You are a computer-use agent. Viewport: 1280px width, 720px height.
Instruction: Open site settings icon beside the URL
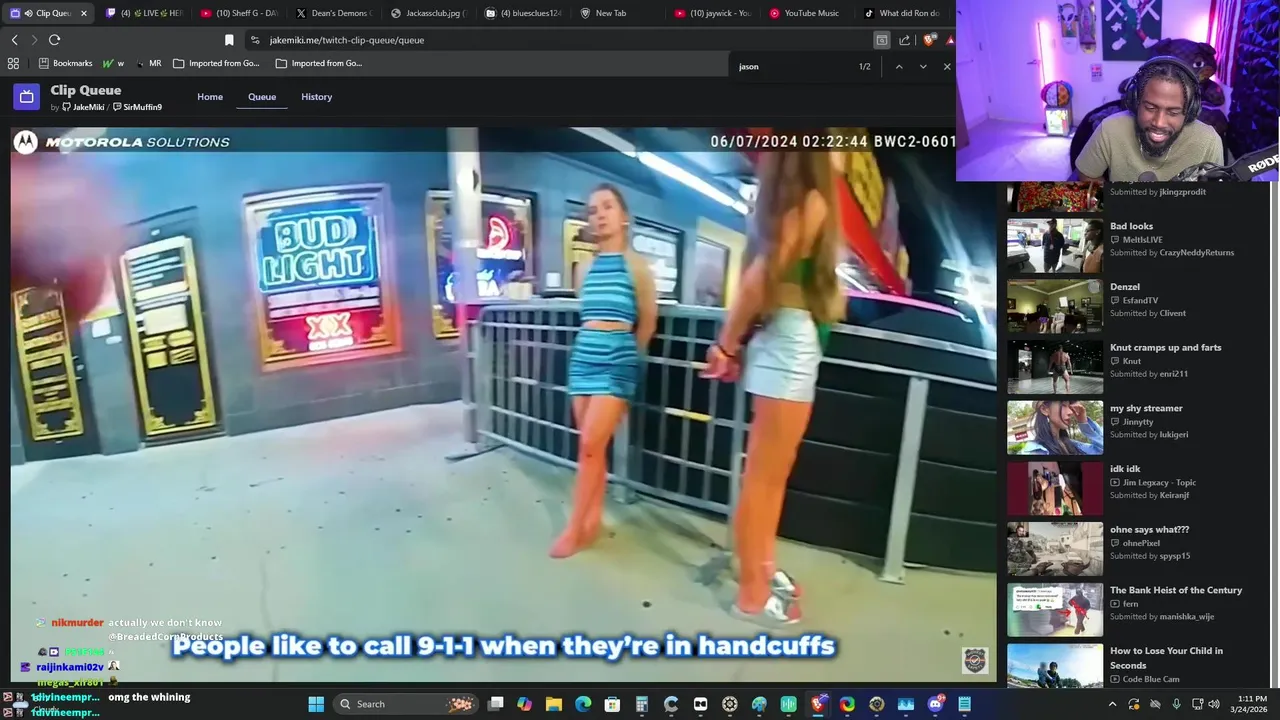point(255,40)
